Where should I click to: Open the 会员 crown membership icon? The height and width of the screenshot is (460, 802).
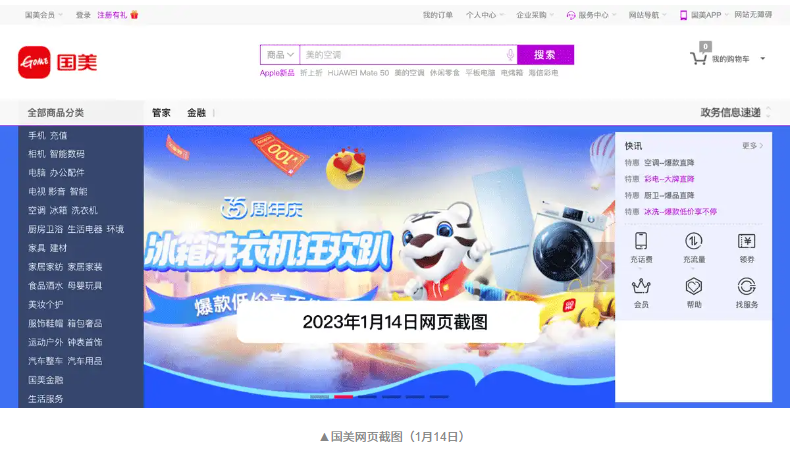641,286
